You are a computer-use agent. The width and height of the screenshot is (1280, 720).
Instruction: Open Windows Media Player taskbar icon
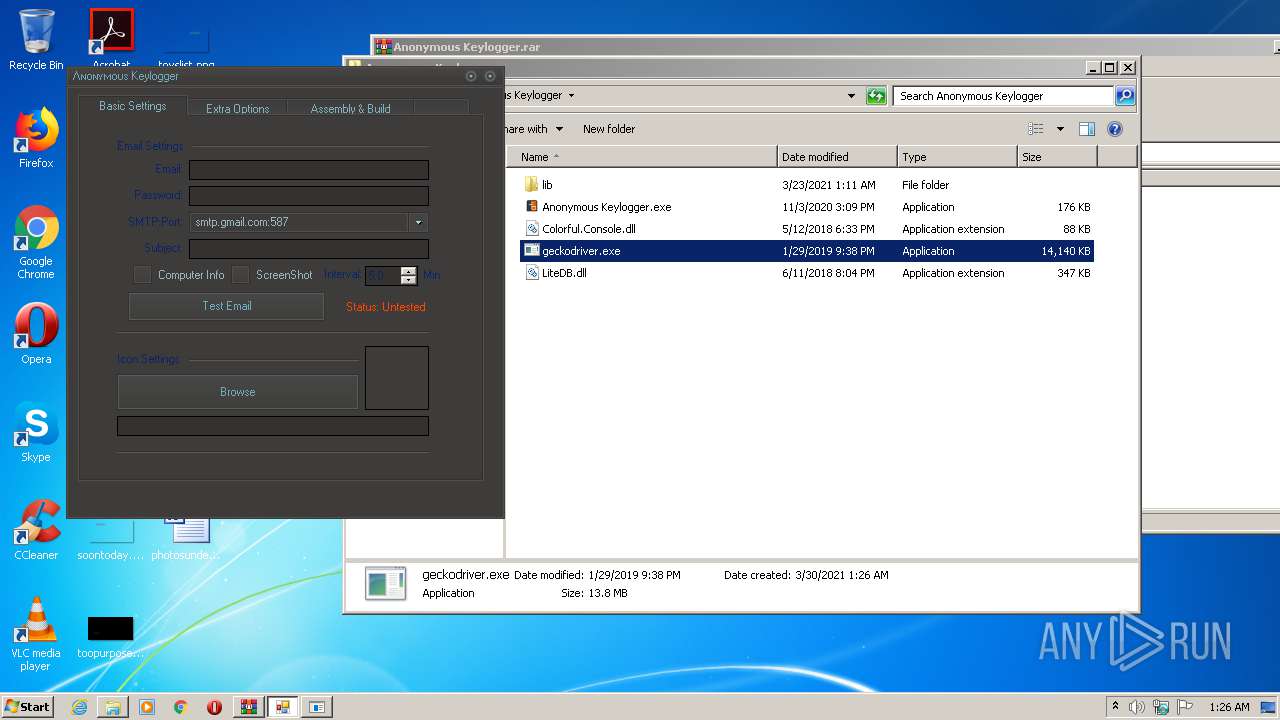pyautogui.click(x=147, y=707)
